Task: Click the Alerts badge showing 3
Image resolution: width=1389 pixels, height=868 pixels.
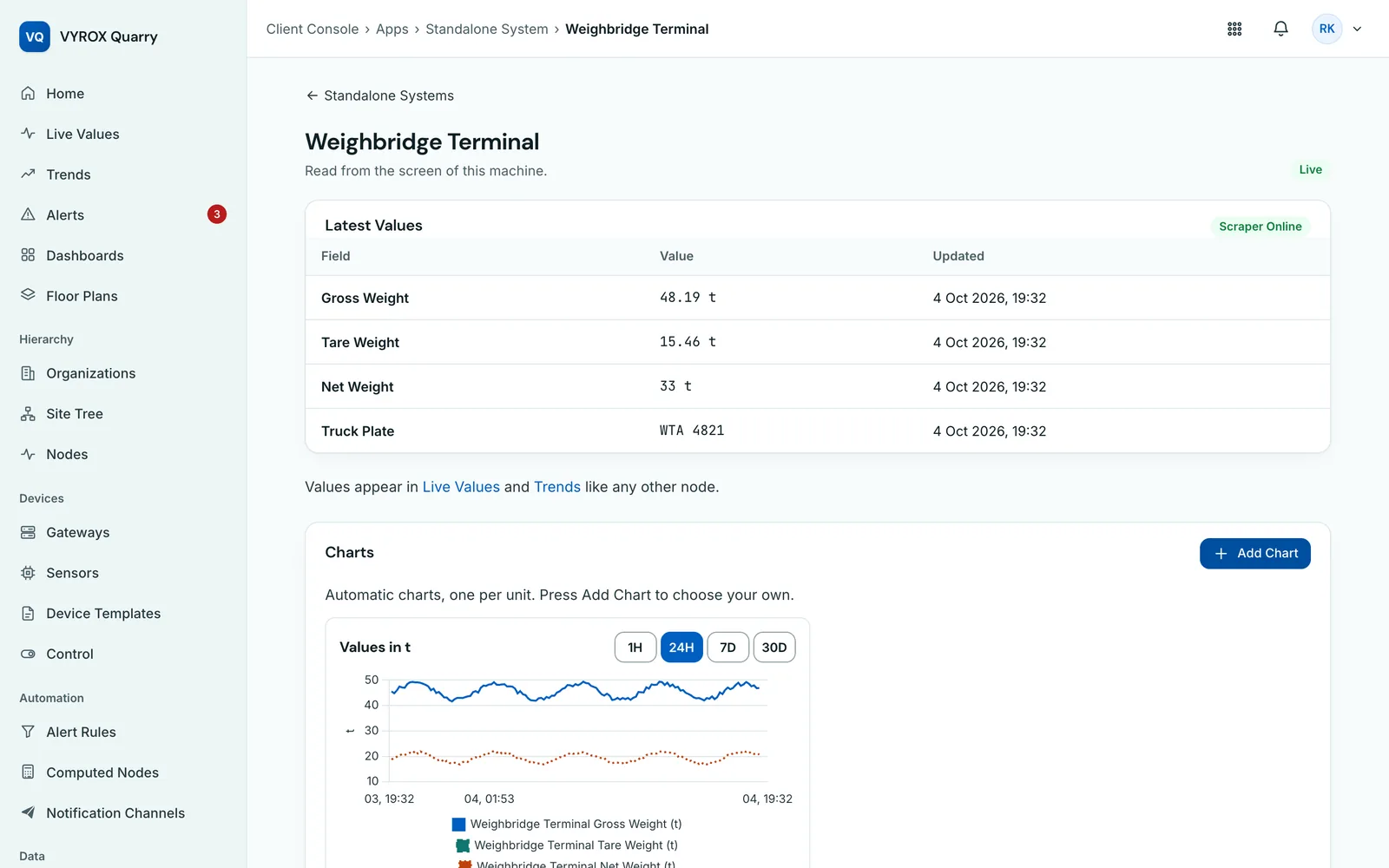Action: [217, 214]
